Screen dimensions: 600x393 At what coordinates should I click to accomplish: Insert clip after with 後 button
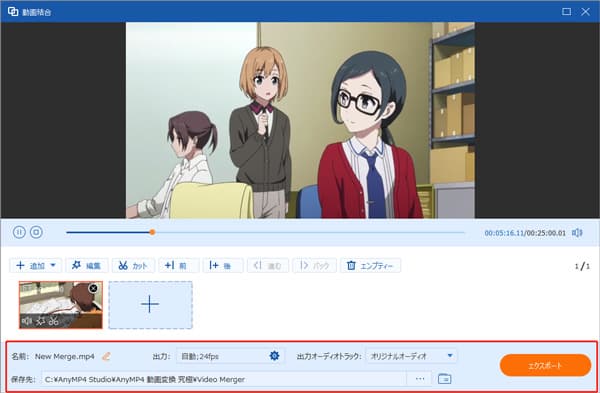coord(223,266)
